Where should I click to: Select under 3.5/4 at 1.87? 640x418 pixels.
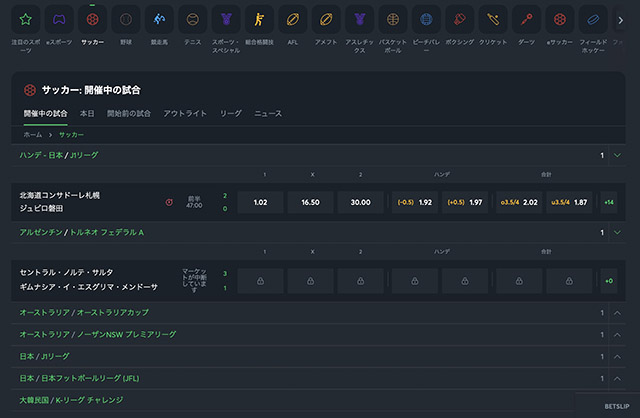point(569,202)
